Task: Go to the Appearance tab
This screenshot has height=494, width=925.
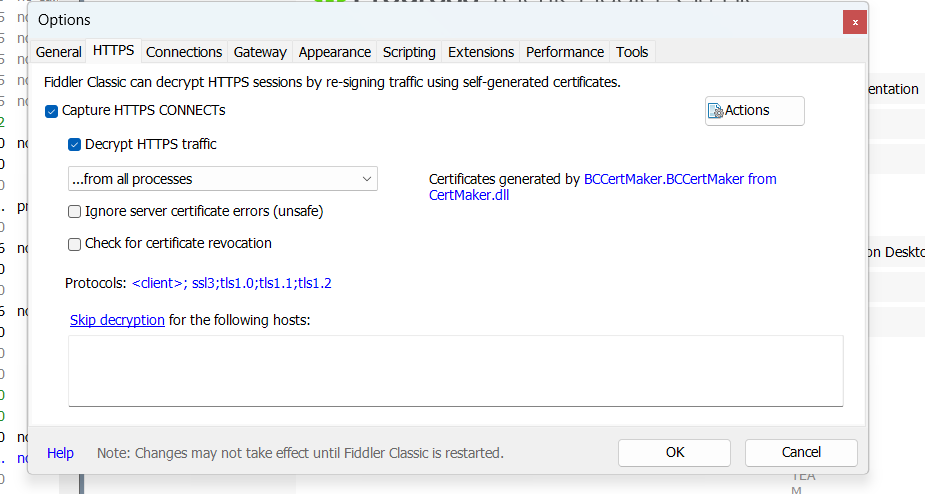Action: pyautogui.click(x=335, y=52)
